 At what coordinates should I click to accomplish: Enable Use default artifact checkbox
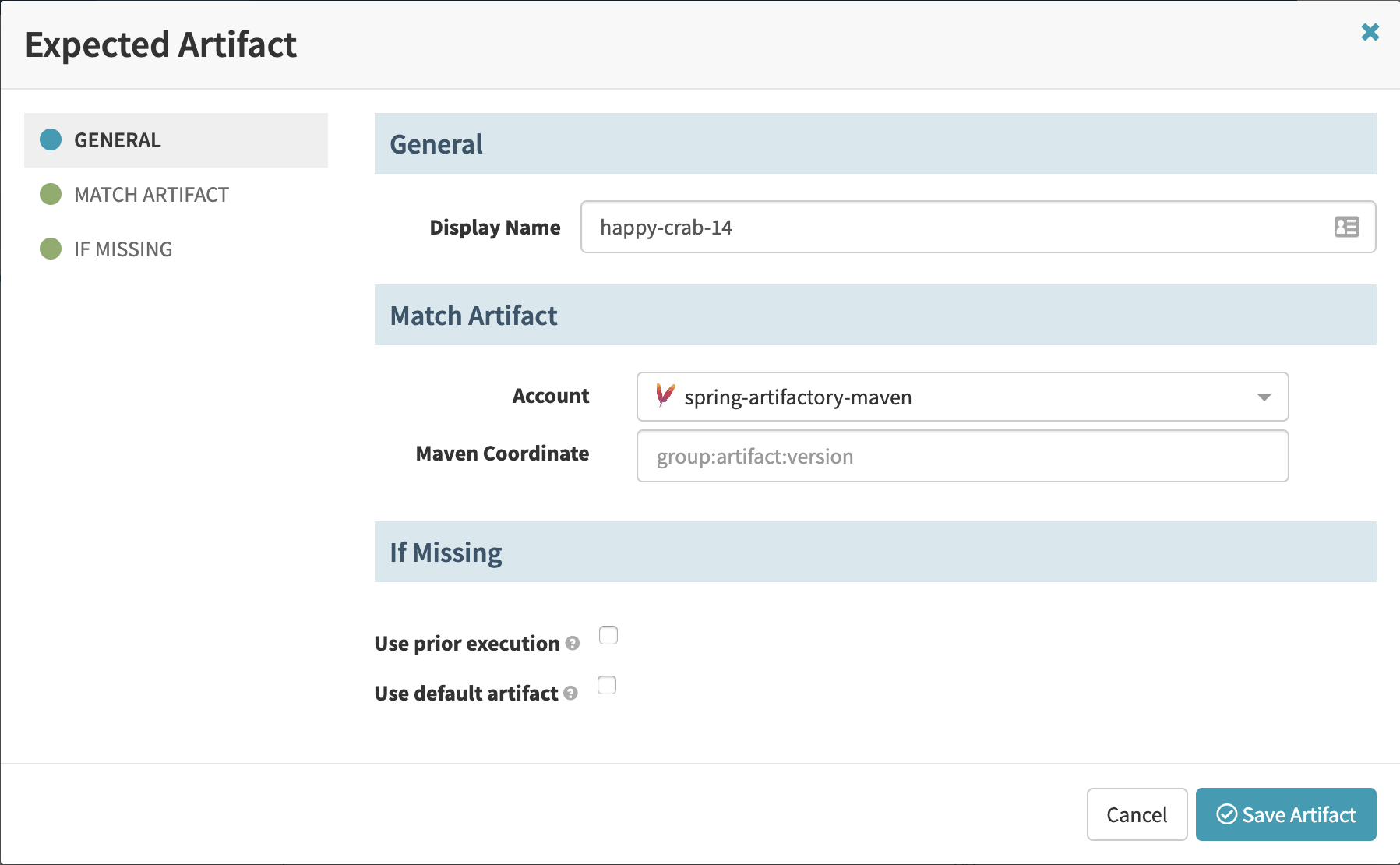point(607,685)
